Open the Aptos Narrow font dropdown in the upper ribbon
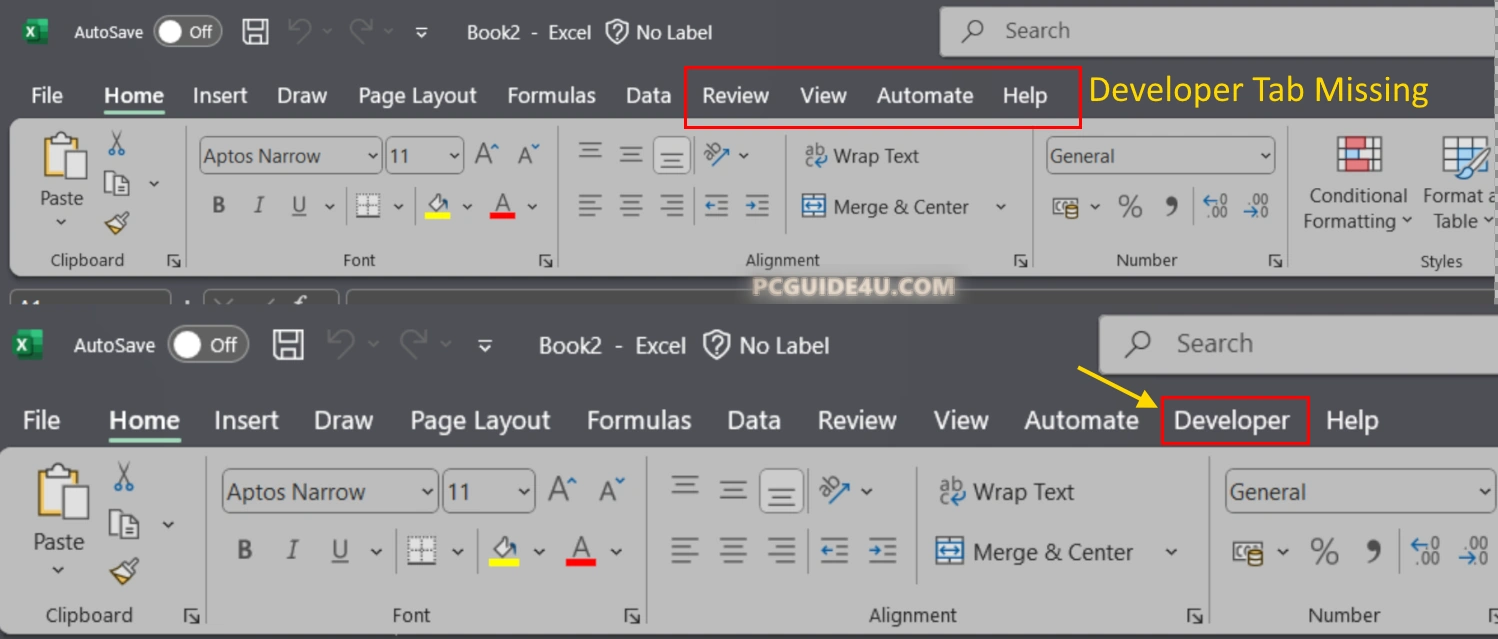1498x639 pixels. coord(373,156)
